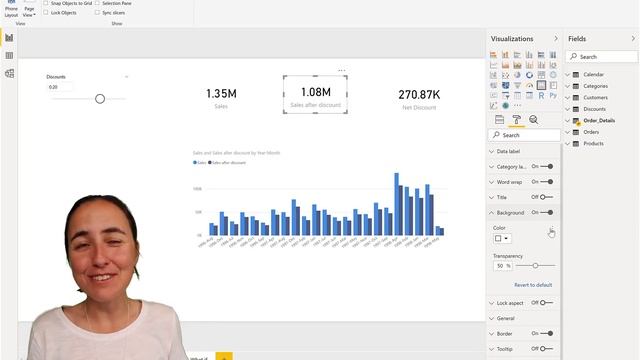Image resolution: width=640 pixels, height=360 pixels.
Task: Expand the Products table
Action: click(567, 144)
